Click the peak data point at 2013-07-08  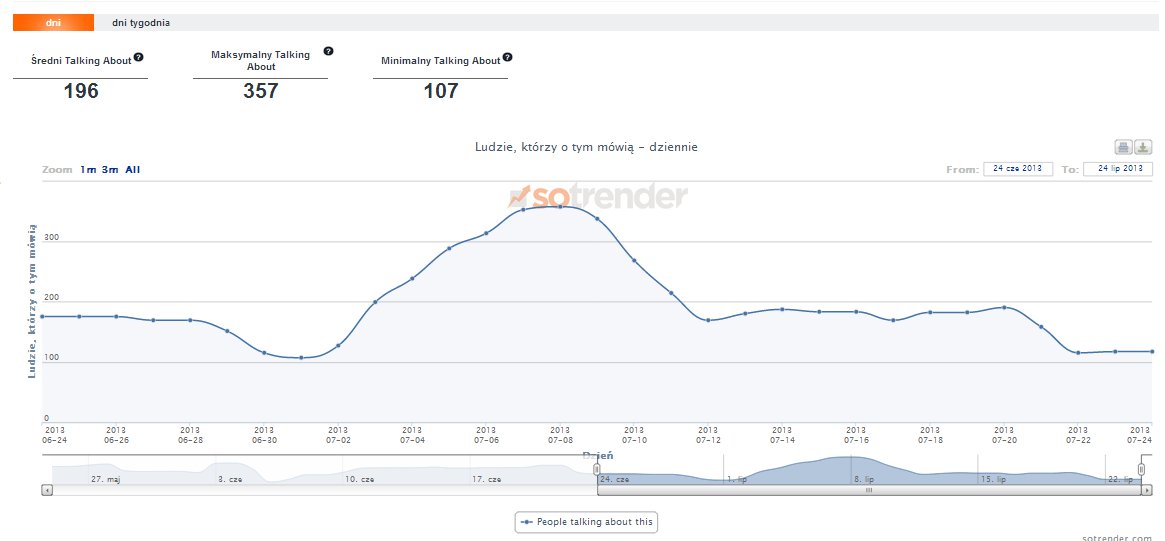[x=560, y=207]
